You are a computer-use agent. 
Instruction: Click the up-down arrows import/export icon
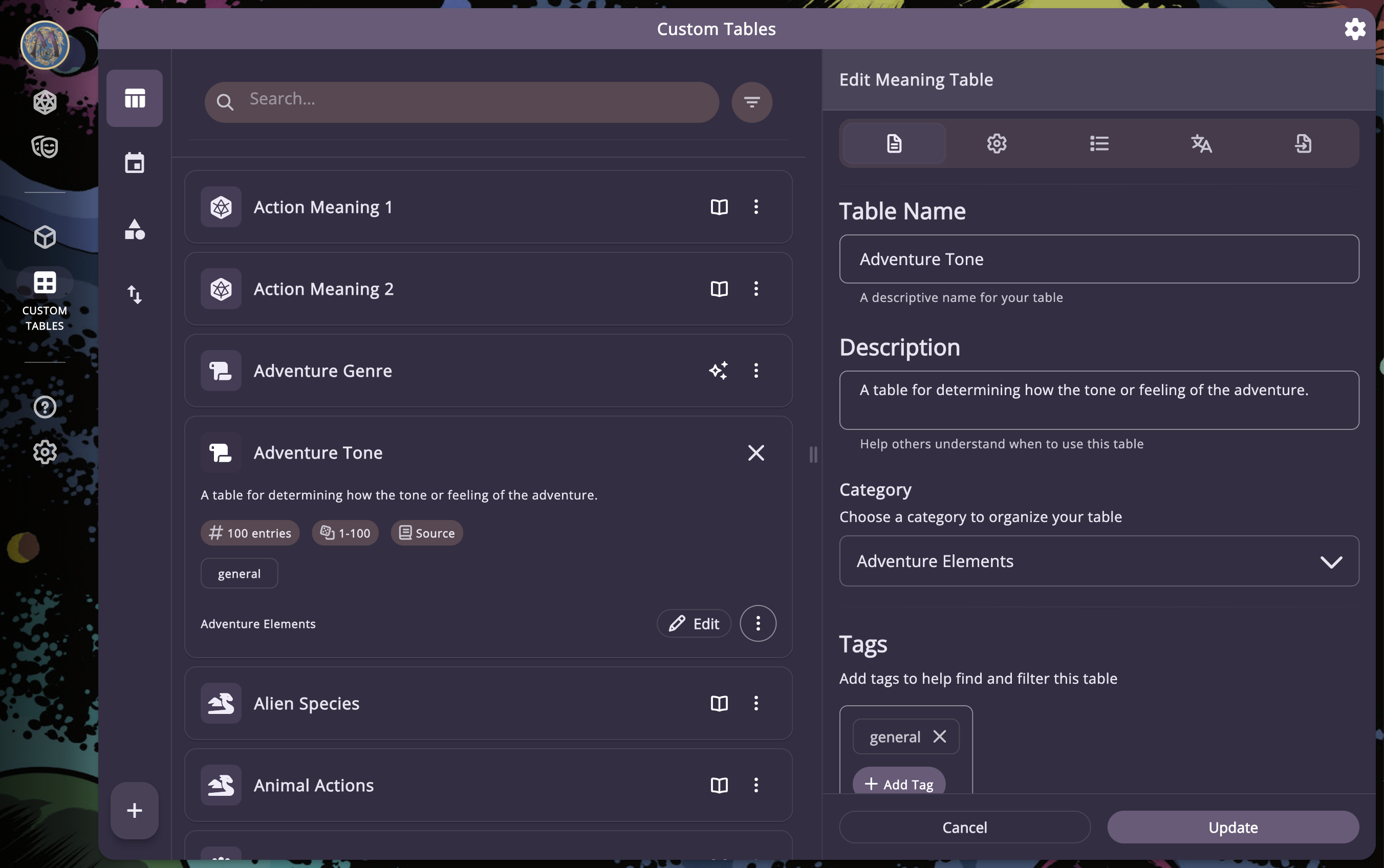[134, 294]
